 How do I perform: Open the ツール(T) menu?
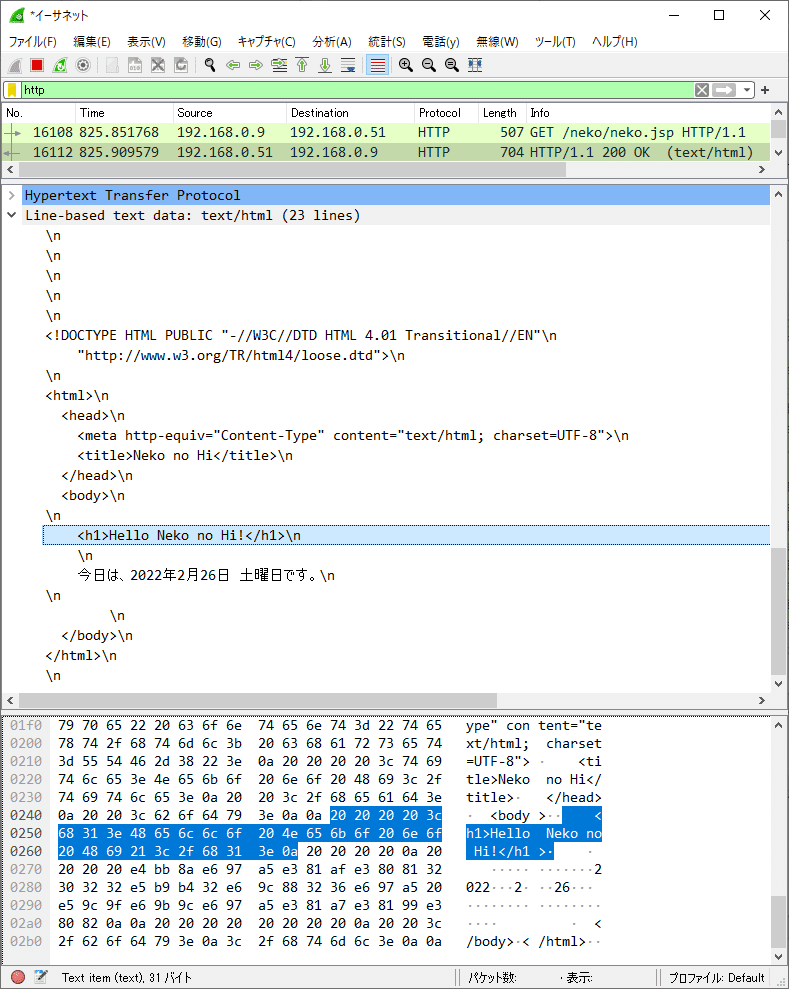point(555,42)
